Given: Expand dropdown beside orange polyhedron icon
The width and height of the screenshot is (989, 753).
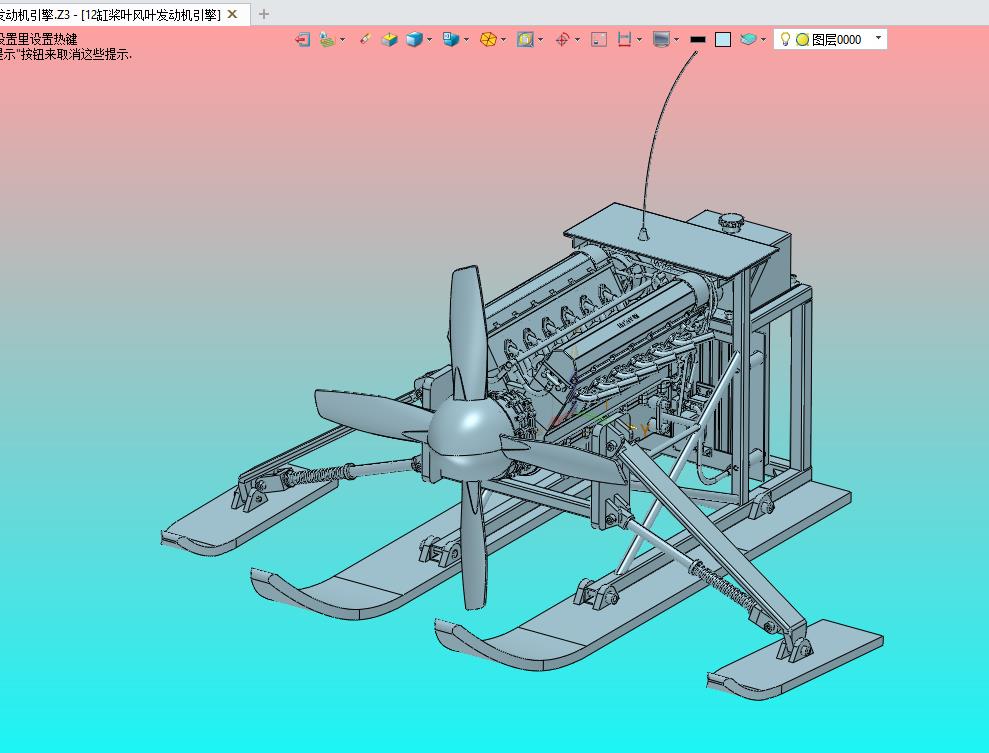Looking at the screenshot, I should tap(503, 40).
